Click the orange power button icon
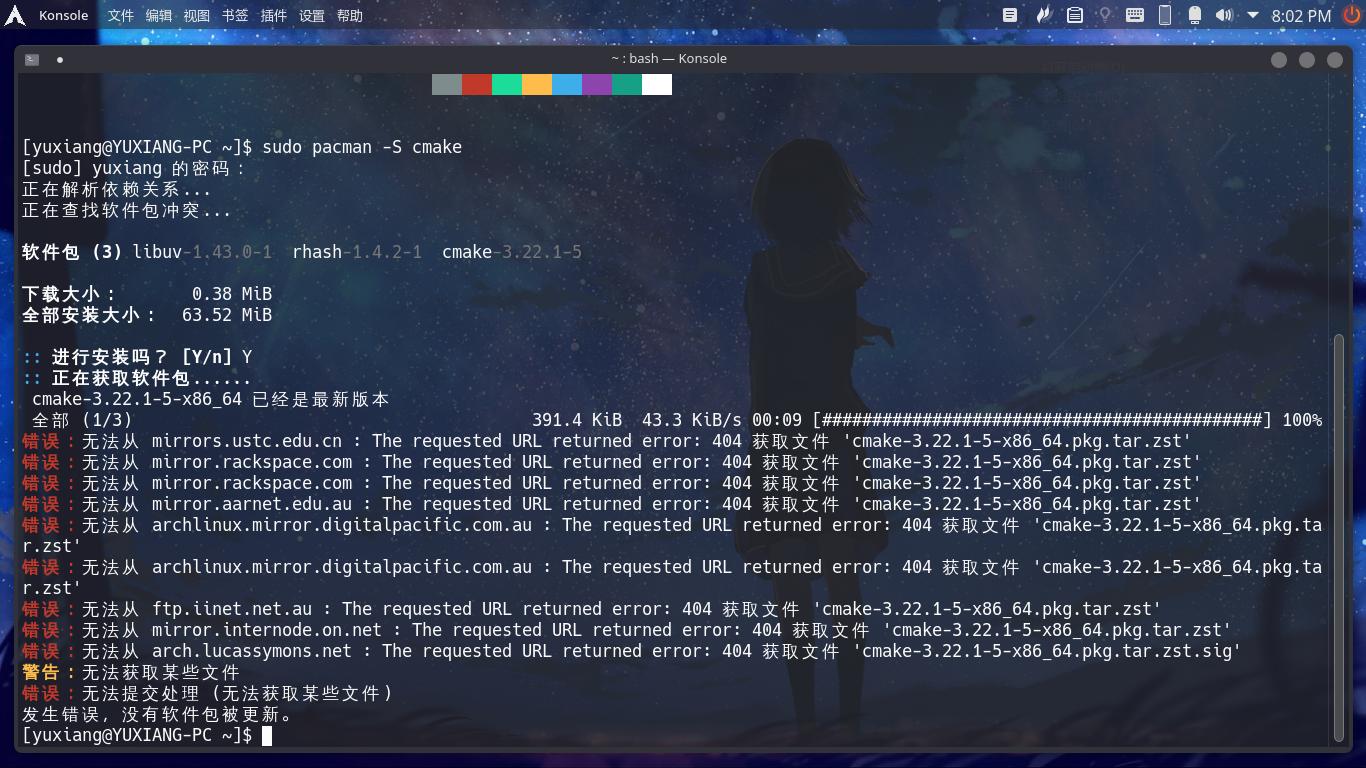 point(1351,15)
